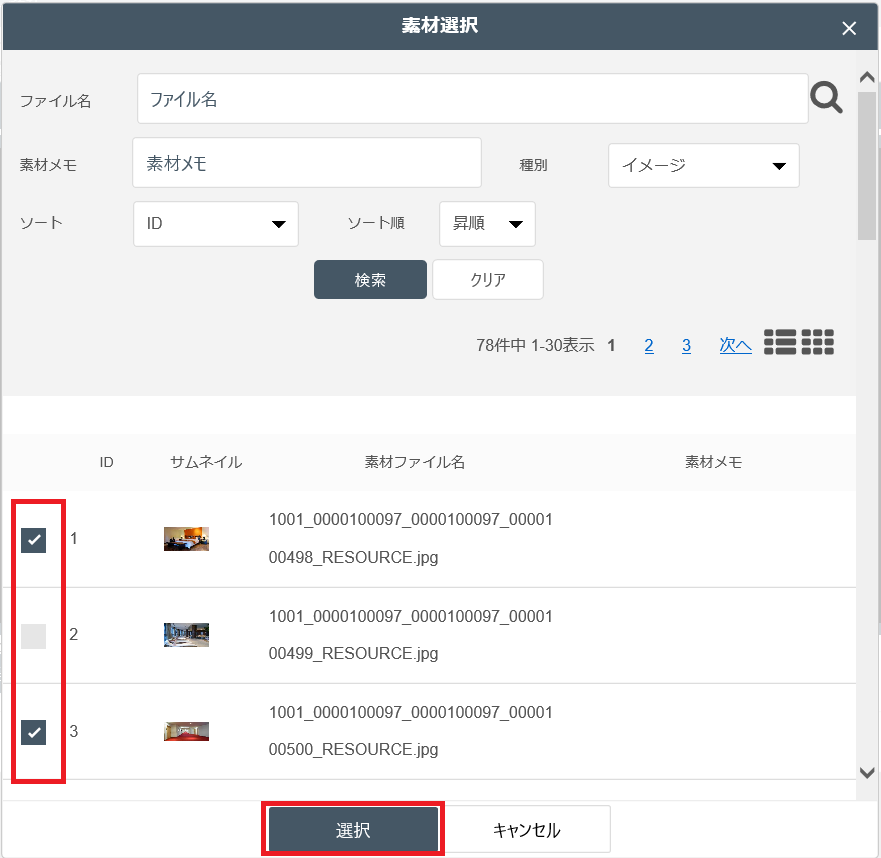Viewport: 881px width, 858px height.
Task: Close the 素材選択 dialog
Action: point(849,28)
